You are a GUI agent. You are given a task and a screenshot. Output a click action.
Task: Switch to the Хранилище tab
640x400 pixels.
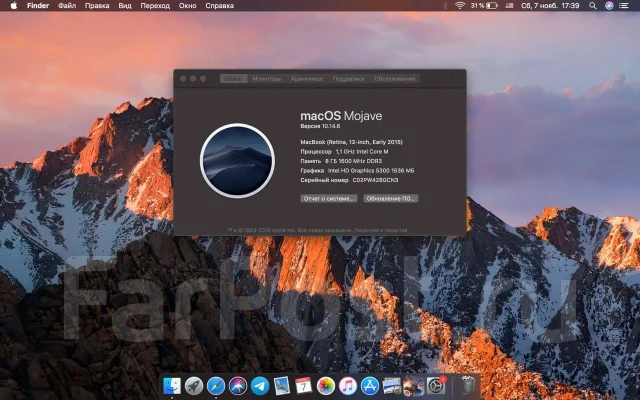click(307, 79)
